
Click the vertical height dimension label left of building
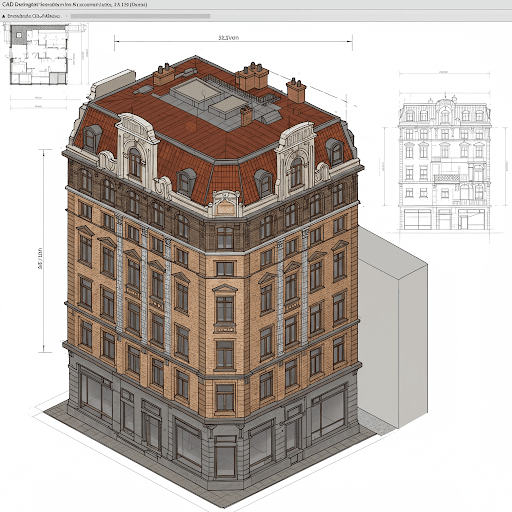point(40,258)
